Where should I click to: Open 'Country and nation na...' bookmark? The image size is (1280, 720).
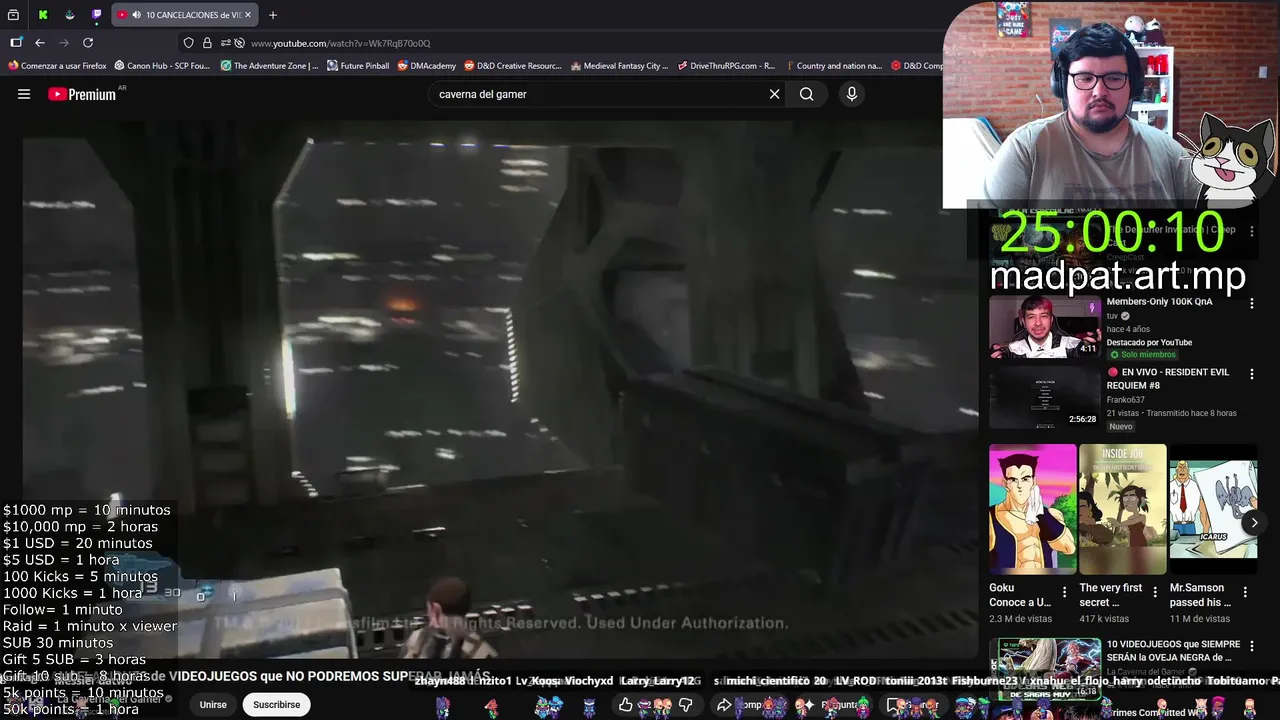[x=833, y=66]
